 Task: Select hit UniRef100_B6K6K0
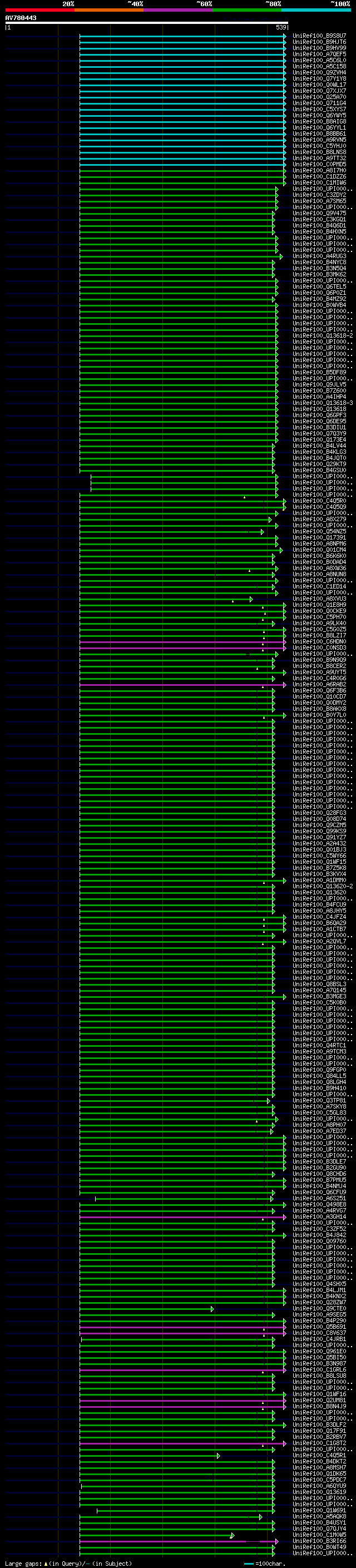pos(319,556)
